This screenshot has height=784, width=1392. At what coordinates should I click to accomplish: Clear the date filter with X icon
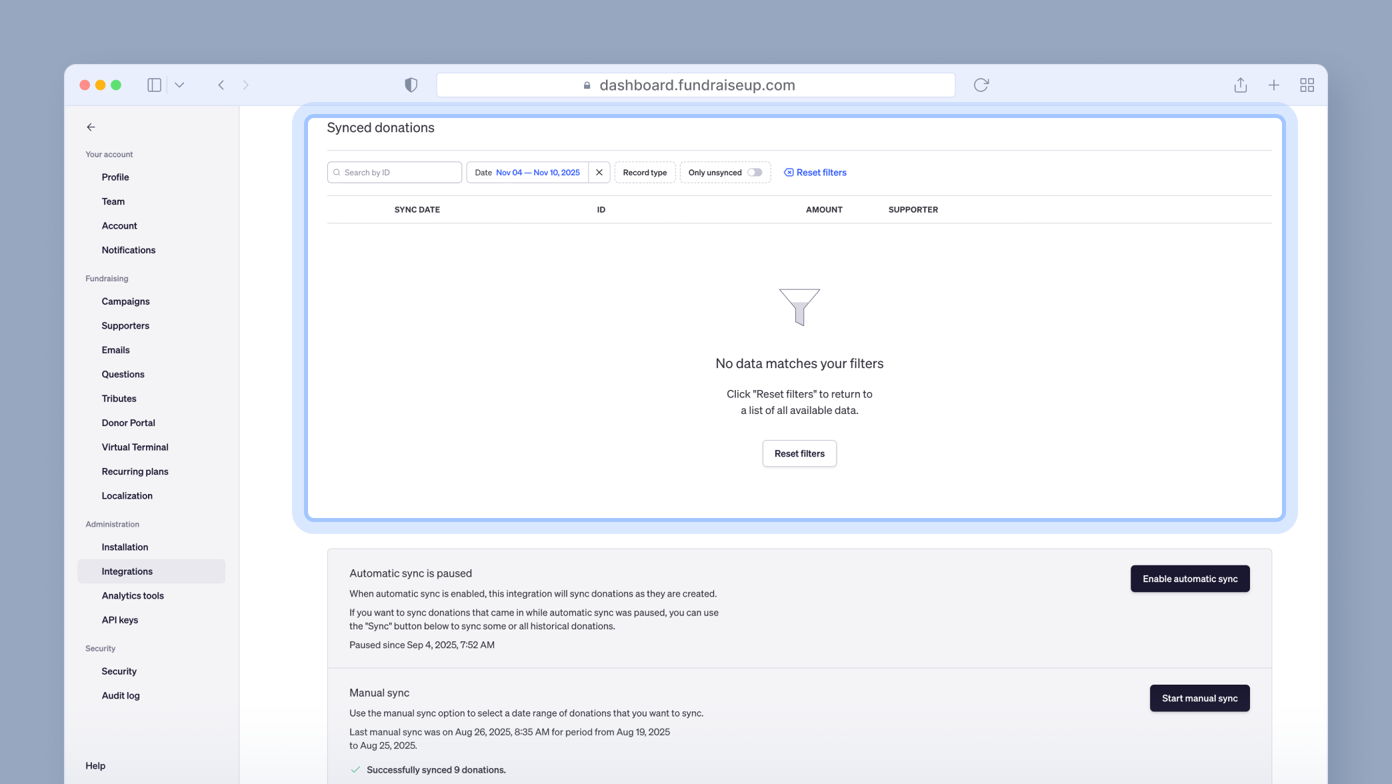point(599,172)
